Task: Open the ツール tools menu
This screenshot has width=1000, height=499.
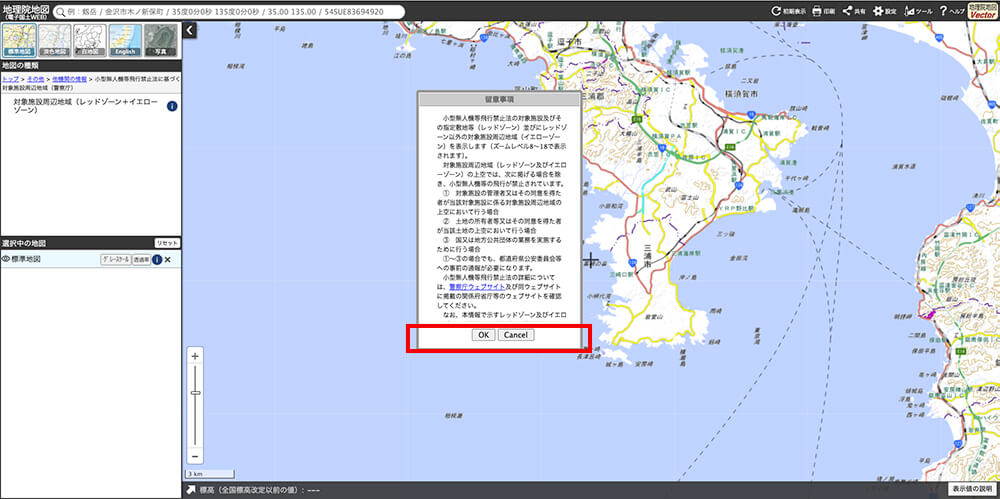Action: coord(918,11)
